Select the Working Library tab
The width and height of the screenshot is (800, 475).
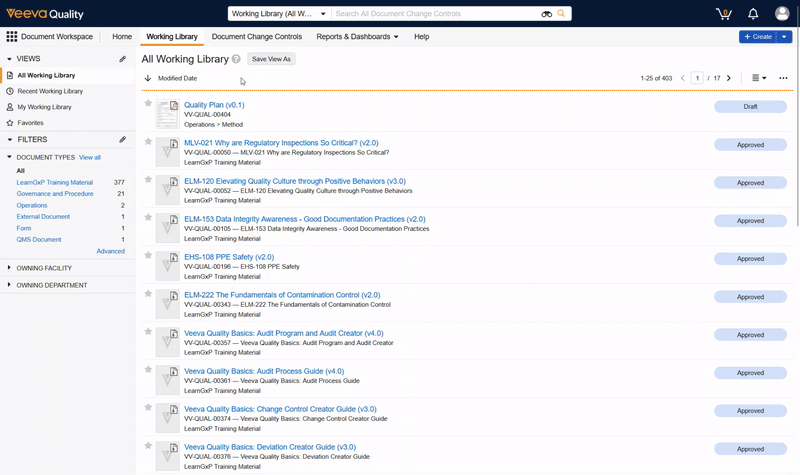(172, 37)
